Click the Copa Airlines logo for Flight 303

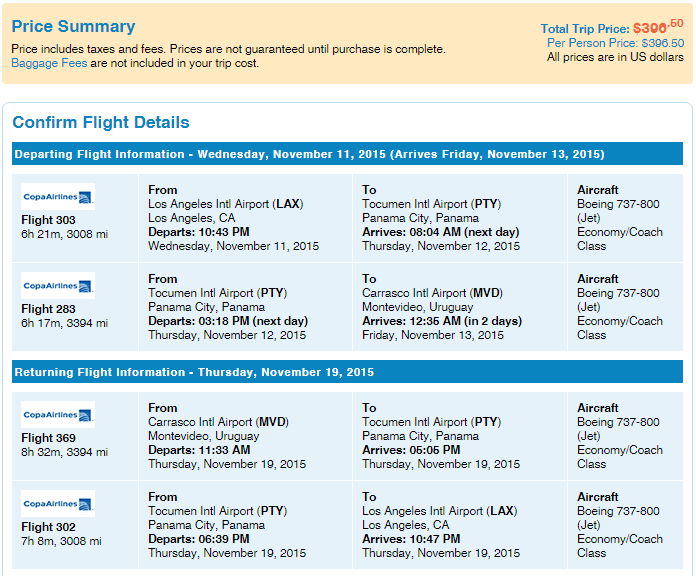tap(58, 197)
